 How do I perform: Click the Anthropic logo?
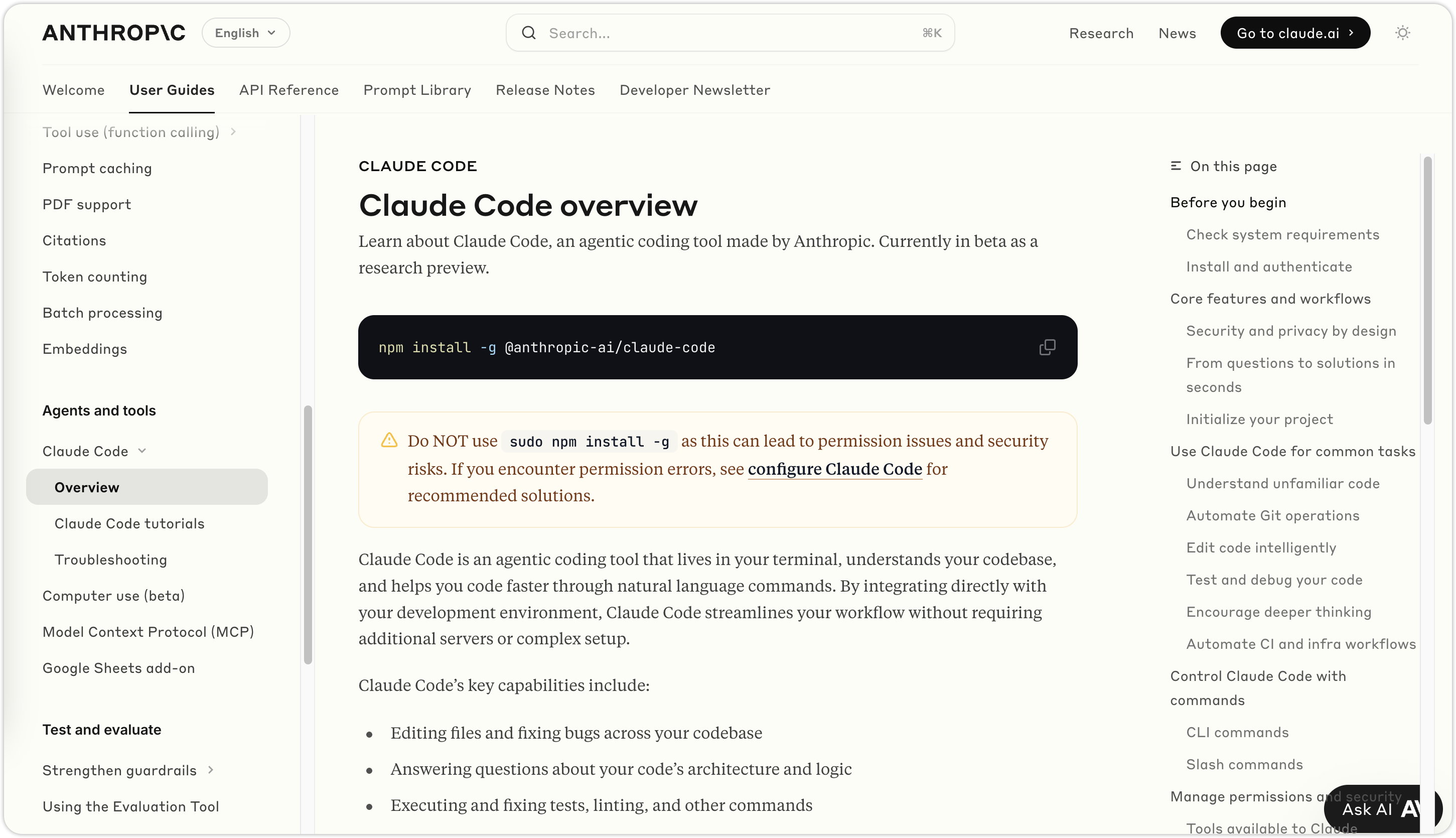tap(114, 33)
